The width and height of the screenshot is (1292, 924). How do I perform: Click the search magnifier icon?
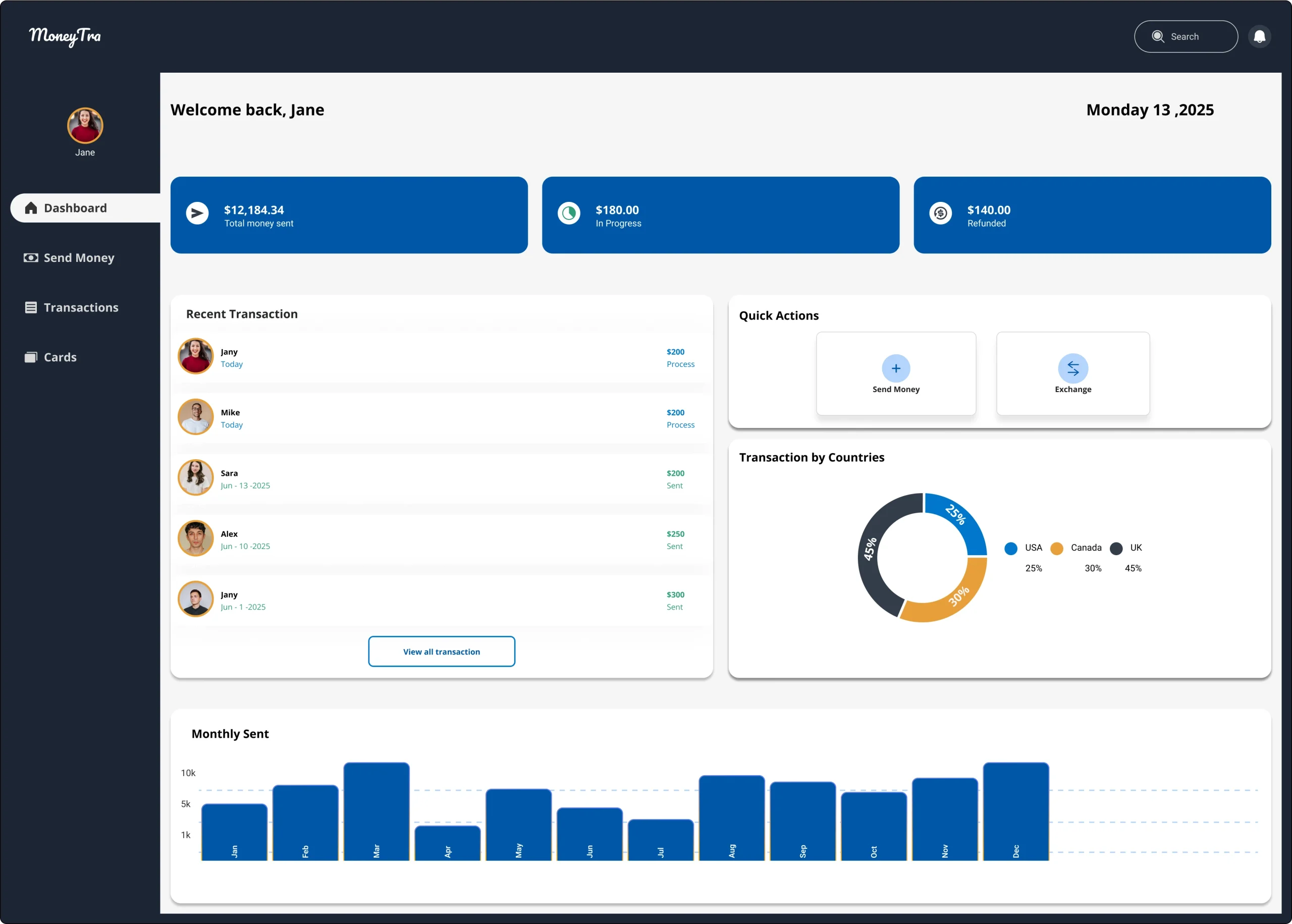pos(1157,36)
